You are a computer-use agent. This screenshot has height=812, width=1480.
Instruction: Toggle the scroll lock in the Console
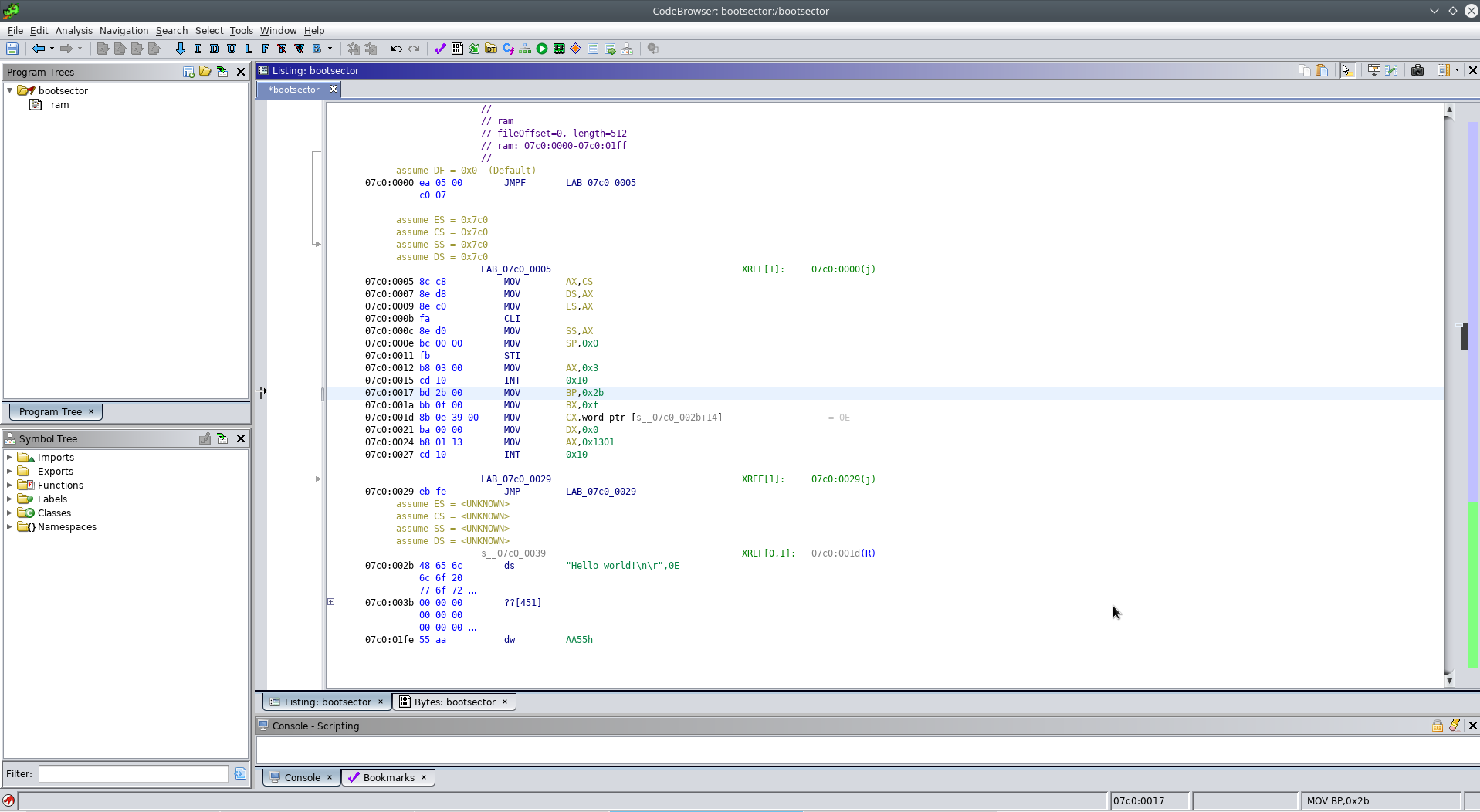point(1438,726)
